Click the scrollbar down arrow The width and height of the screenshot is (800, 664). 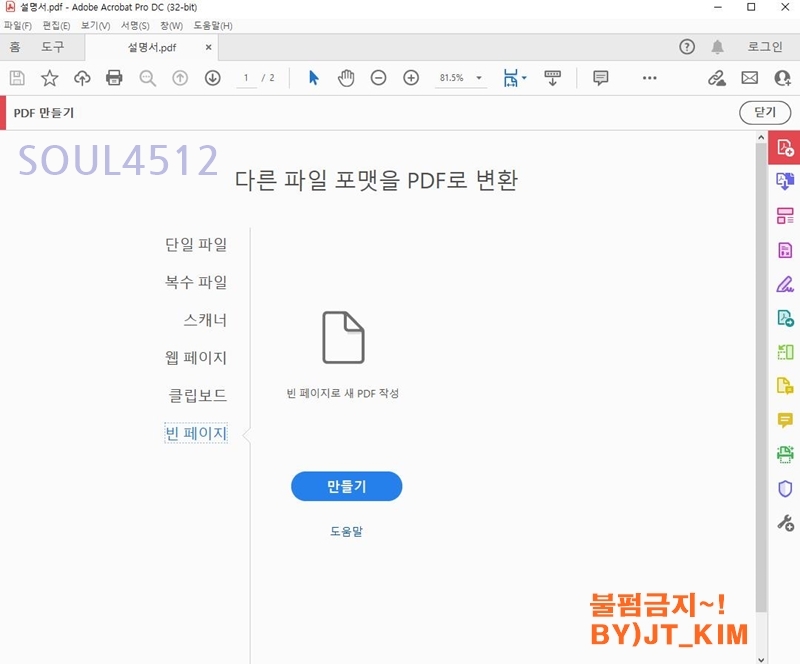pos(761,659)
